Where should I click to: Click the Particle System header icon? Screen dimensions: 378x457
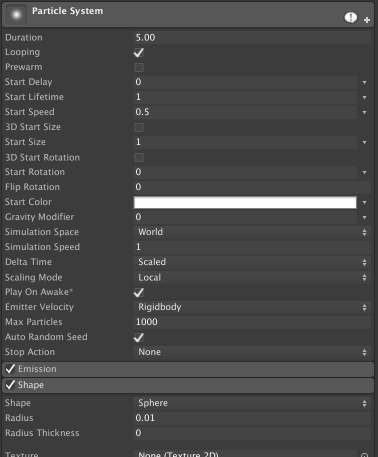[16, 15]
